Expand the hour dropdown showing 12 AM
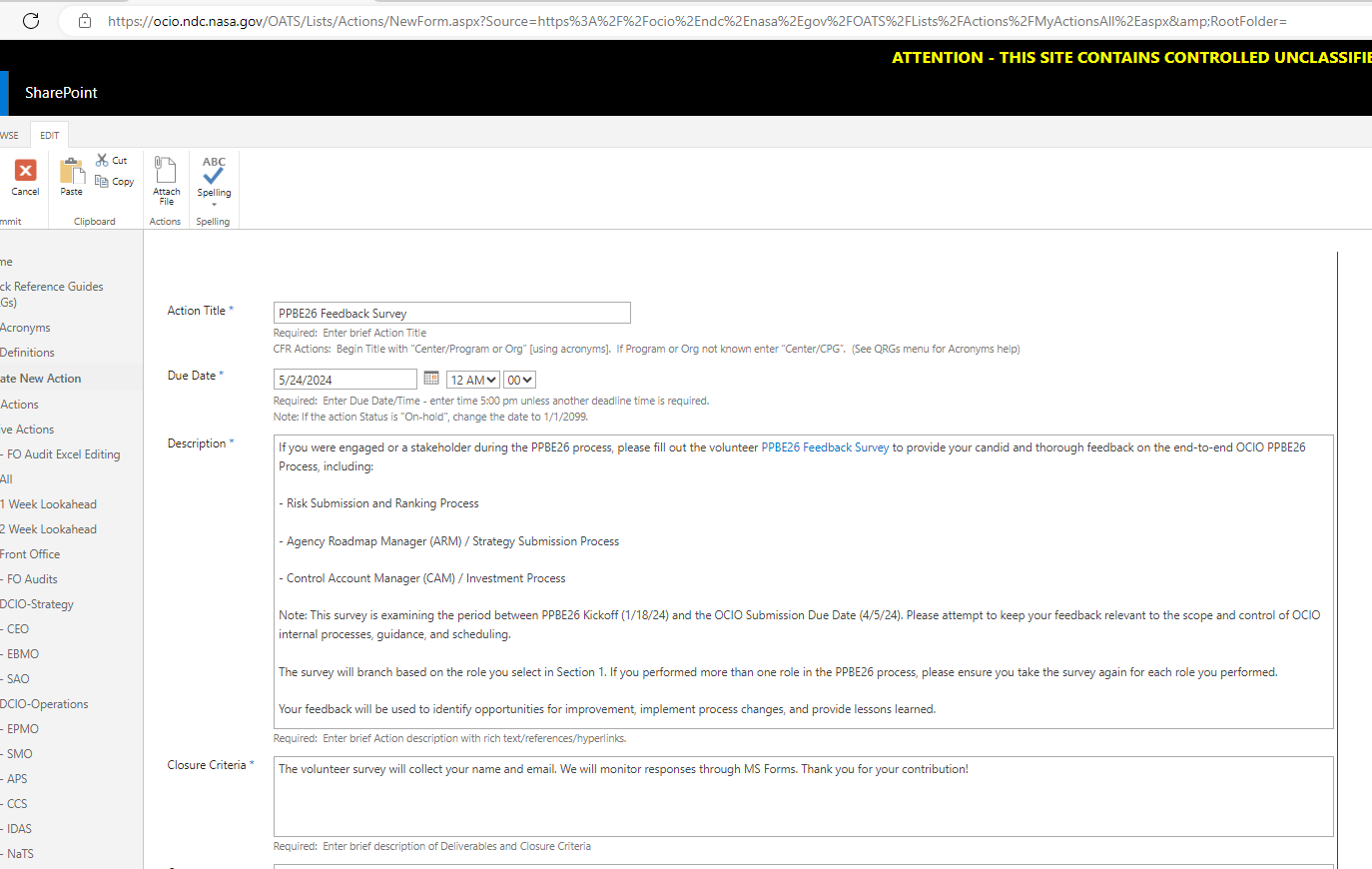 click(473, 380)
